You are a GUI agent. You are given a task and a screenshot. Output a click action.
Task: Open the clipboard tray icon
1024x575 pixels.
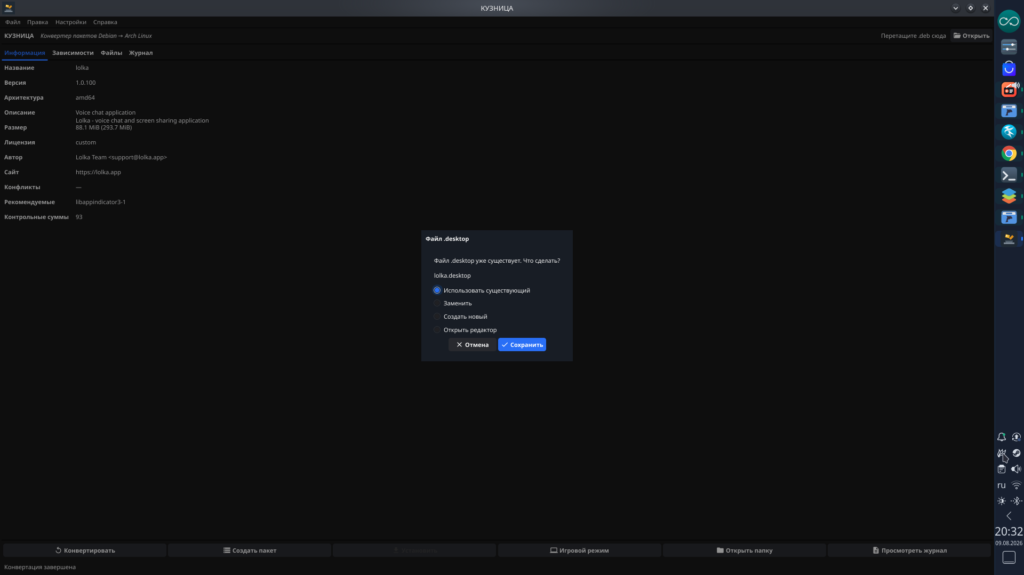[1001, 469]
